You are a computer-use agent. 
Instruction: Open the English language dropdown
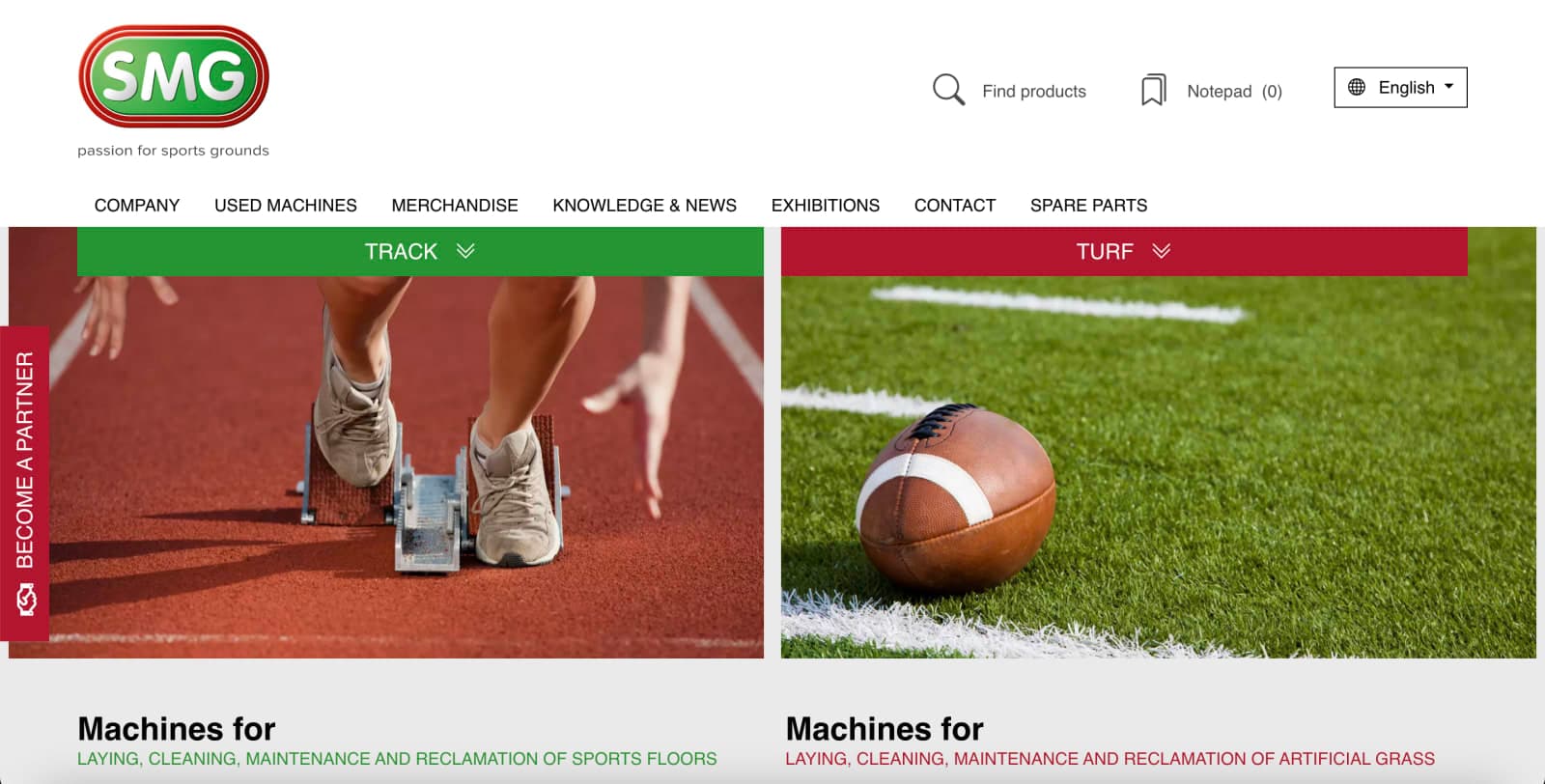(x=1400, y=87)
